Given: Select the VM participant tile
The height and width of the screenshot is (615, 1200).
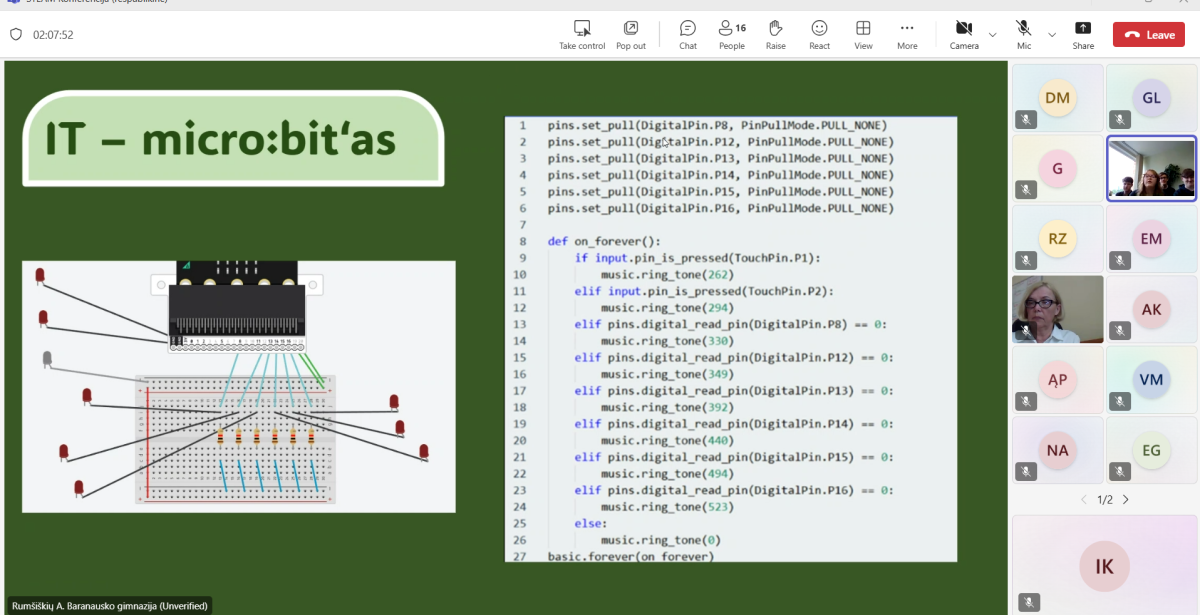Looking at the screenshot, I should [x=1152, y=380].
